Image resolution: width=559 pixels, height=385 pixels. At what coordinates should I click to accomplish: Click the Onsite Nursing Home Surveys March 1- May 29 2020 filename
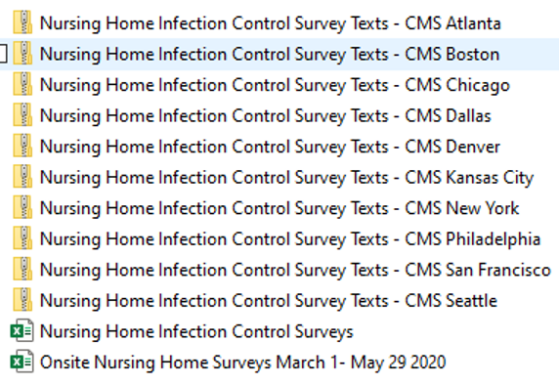(243, 362)
